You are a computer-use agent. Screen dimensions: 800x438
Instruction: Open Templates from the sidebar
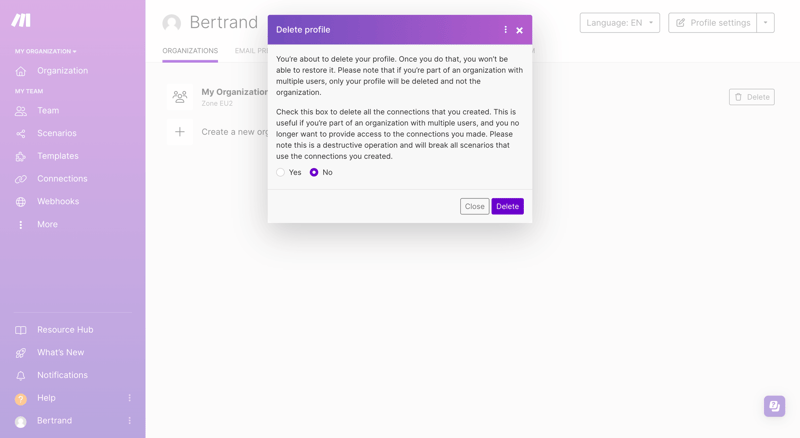[x=58, y=156]
